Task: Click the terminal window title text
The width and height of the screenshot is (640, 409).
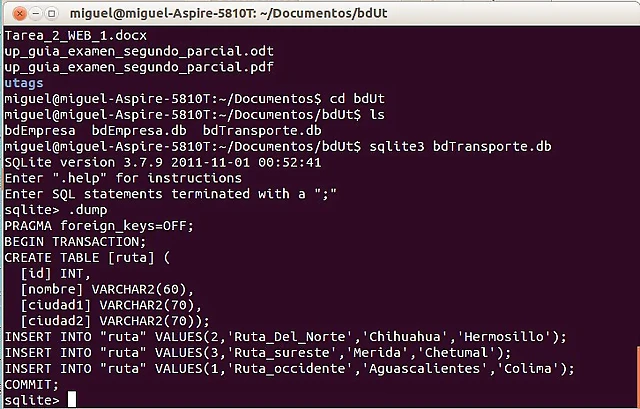Action: (229, 13)
